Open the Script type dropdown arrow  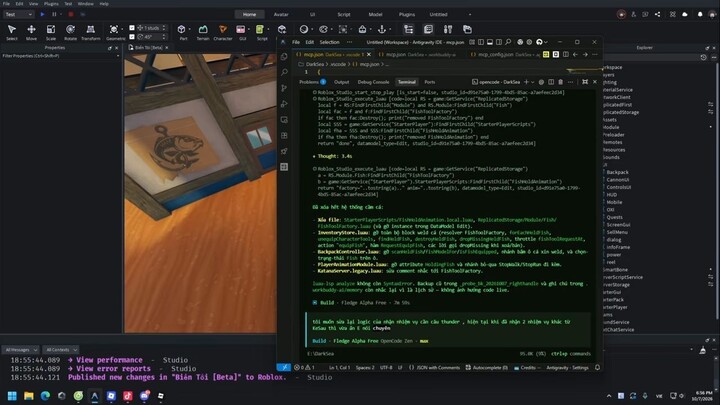pyautogui.click(x=268, y=30)
